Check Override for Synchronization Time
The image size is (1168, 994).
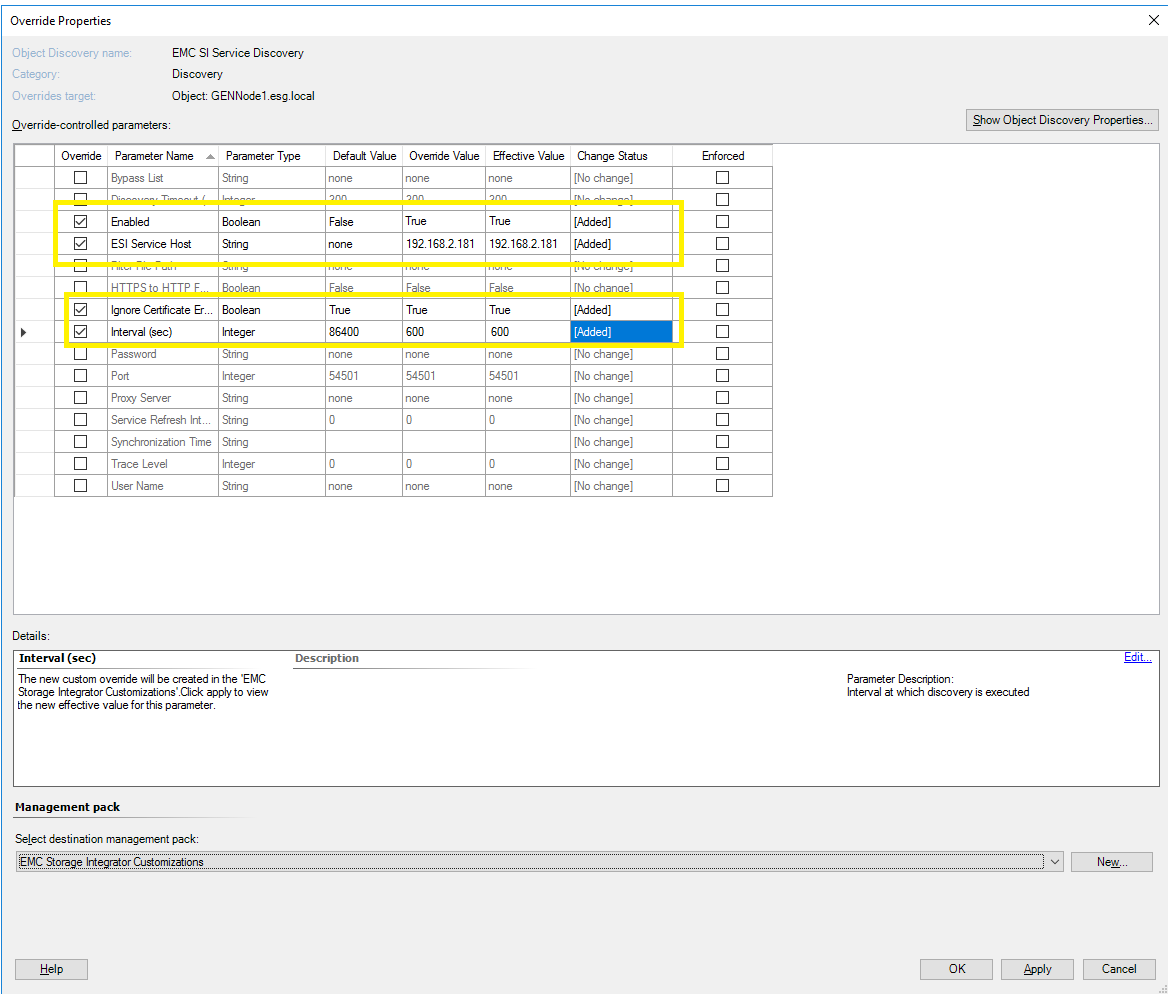(80, 442)
